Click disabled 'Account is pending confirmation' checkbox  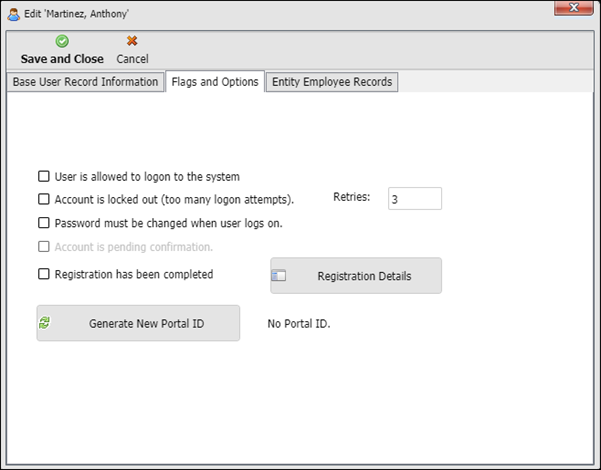(44, 247)
